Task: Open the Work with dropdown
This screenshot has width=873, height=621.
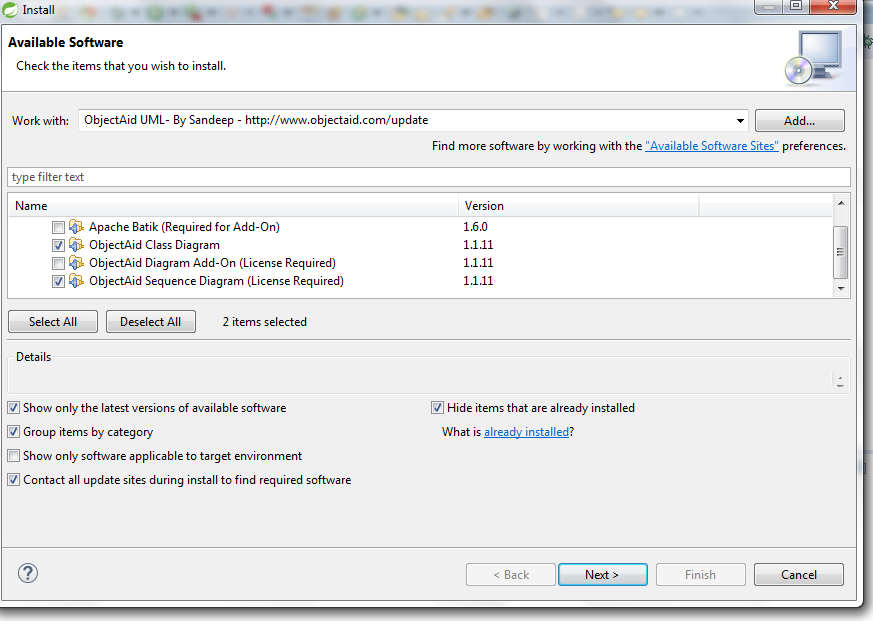Action: coord(739,120)
